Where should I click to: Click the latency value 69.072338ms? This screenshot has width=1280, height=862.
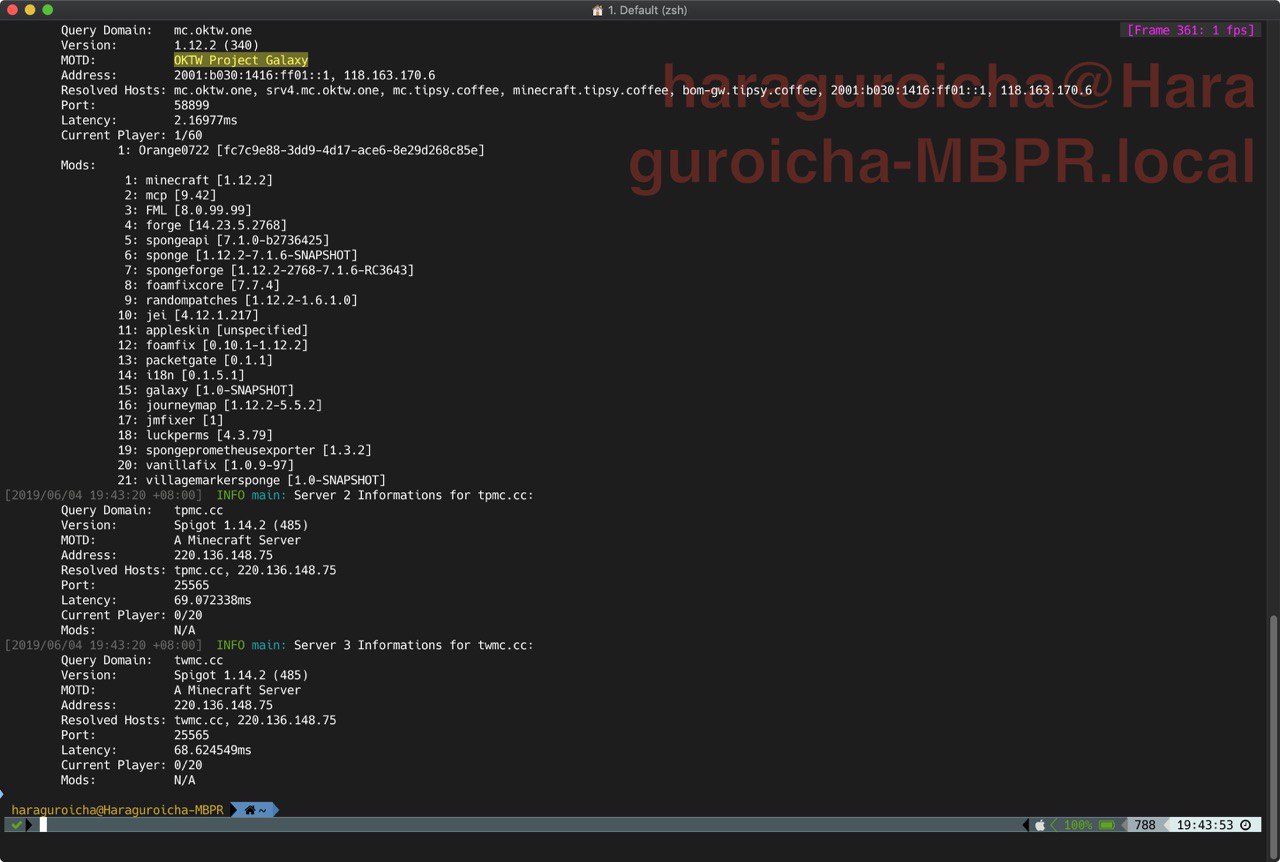[213, 600]
